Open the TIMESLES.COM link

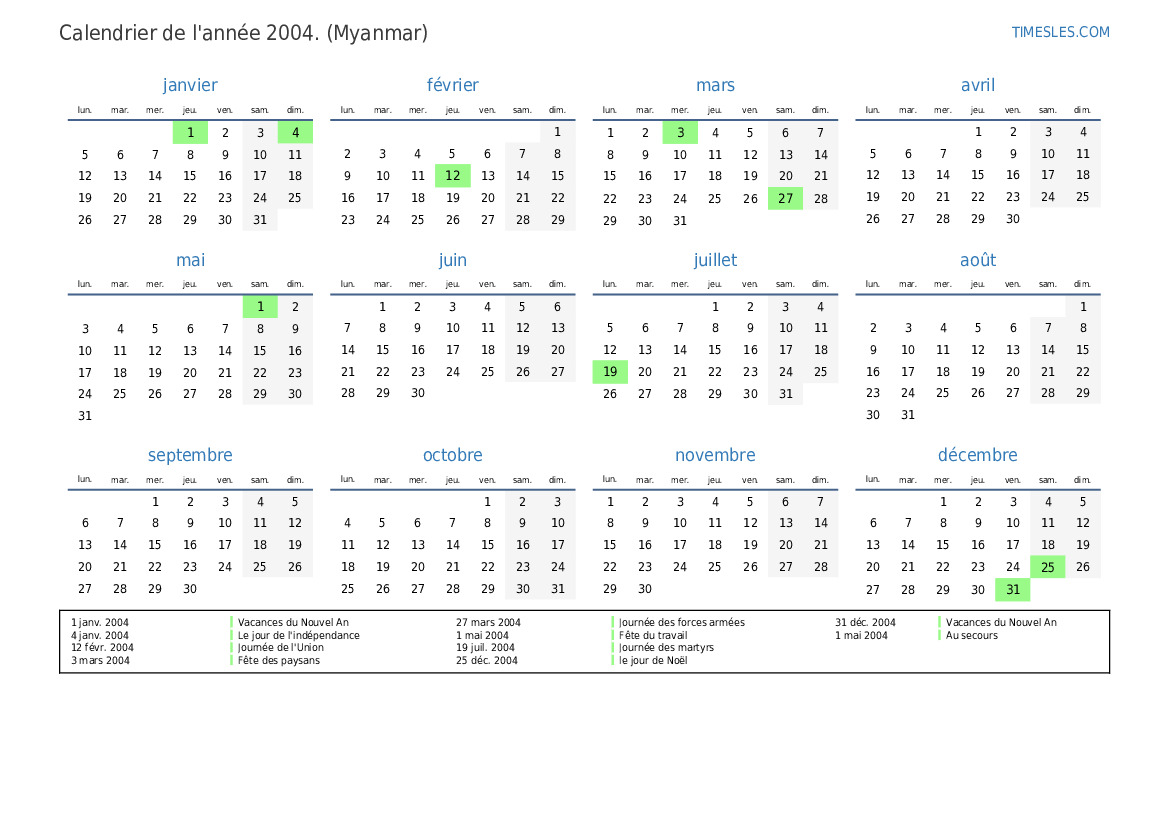coord(1060,32)
